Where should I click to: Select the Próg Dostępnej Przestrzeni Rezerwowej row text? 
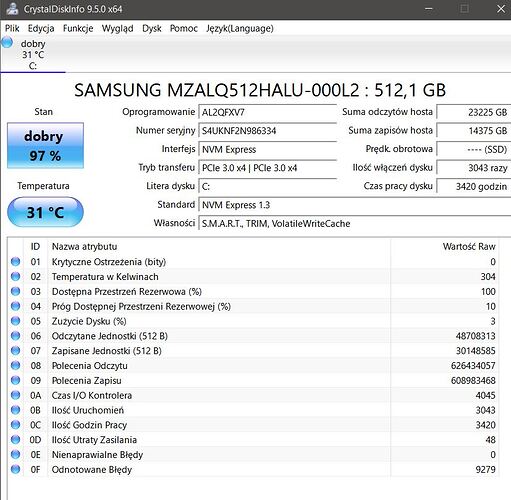pos(141,307)
